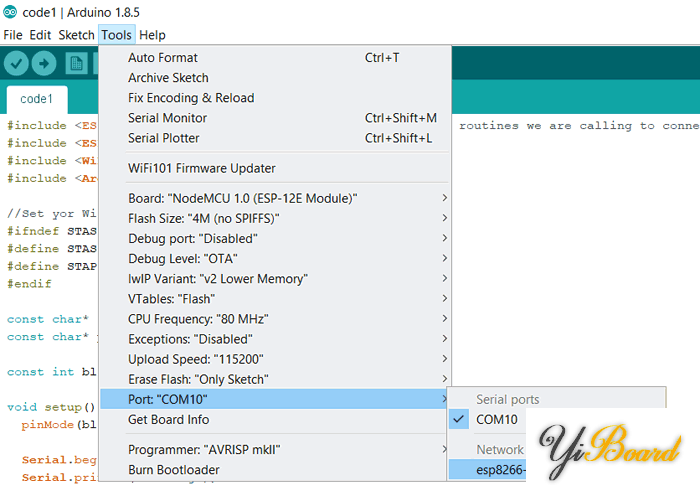Click Burn Bootloader
The image size is (700, 501).
pyautogui.click(x=275, y=470)
